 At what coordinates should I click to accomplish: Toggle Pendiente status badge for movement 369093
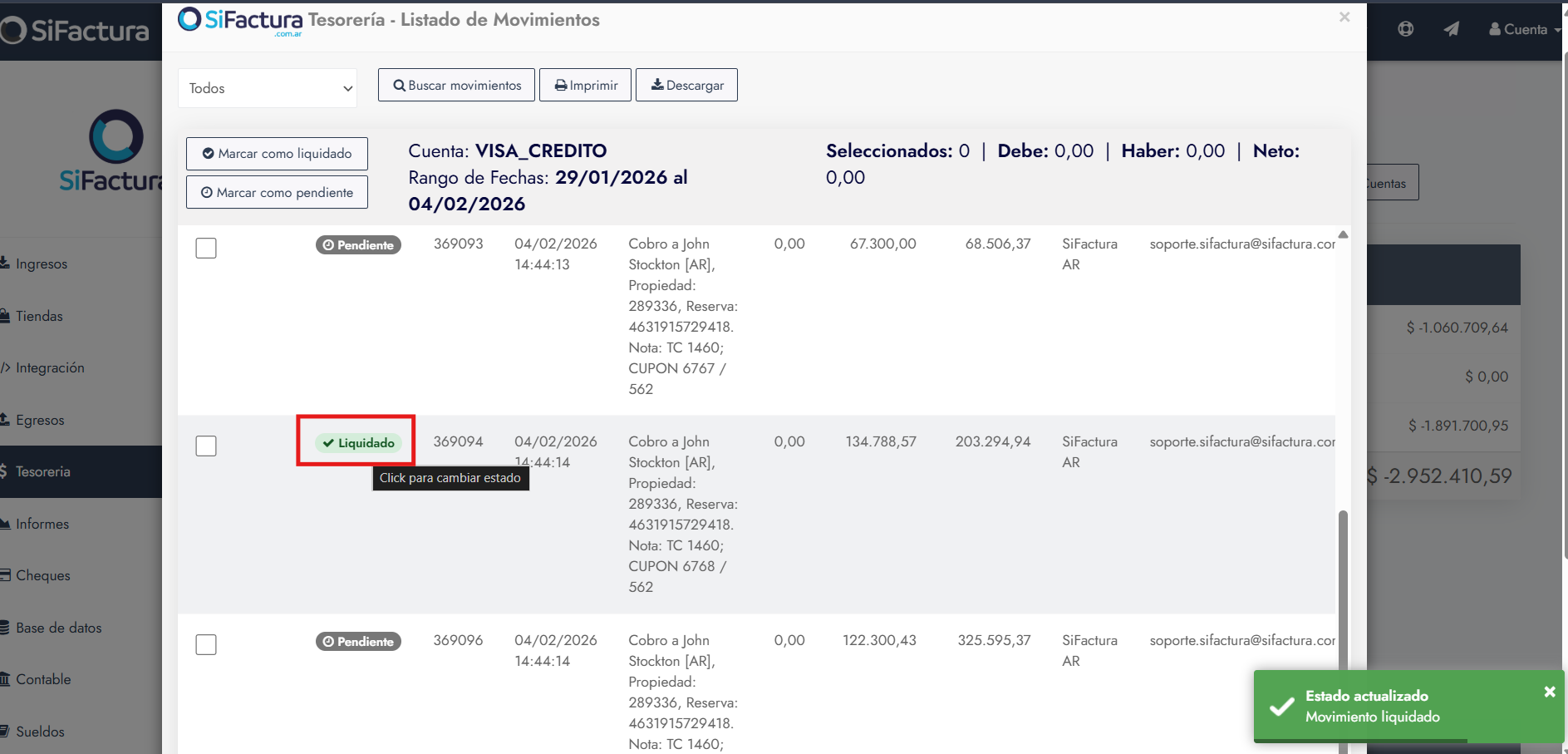click(x=358, y=245)
